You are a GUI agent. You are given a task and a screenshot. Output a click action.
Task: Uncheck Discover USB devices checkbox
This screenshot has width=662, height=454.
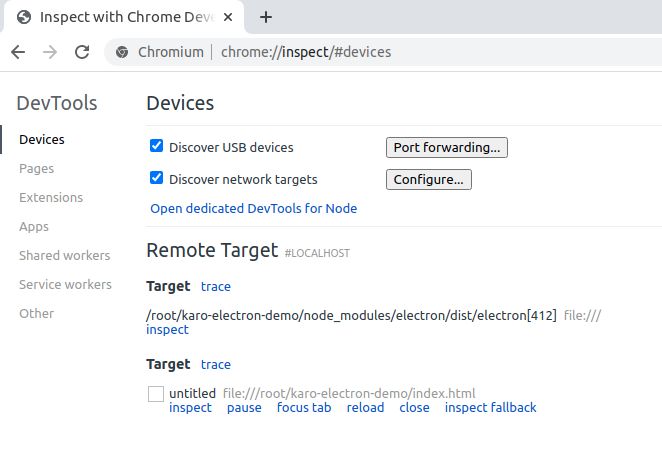156,146
